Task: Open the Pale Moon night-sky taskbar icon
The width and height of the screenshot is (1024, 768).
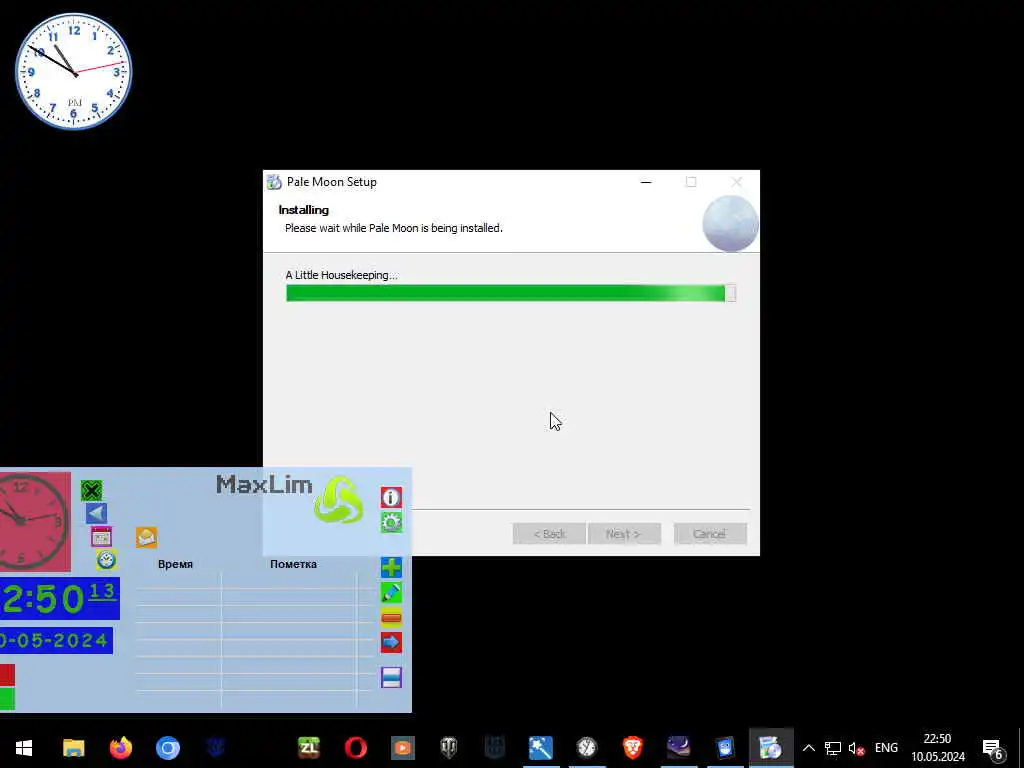Action: 679,748
